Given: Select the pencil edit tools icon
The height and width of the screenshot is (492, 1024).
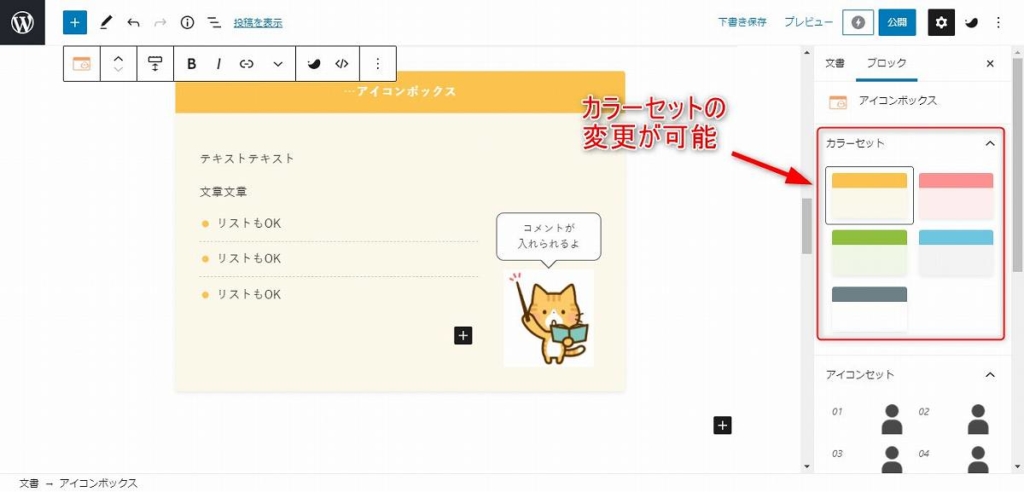Looking at the screenshot, I should coord(105,23).
